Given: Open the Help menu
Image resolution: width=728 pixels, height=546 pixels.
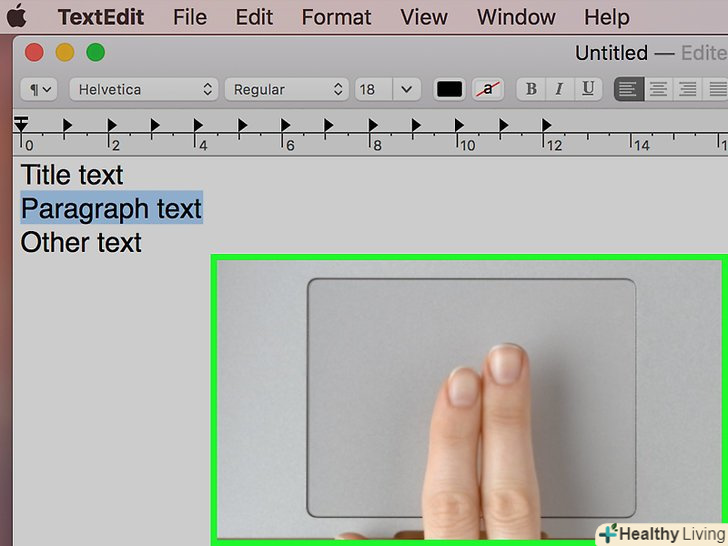Looking at the screenshot, I should [x=607, y=18].
